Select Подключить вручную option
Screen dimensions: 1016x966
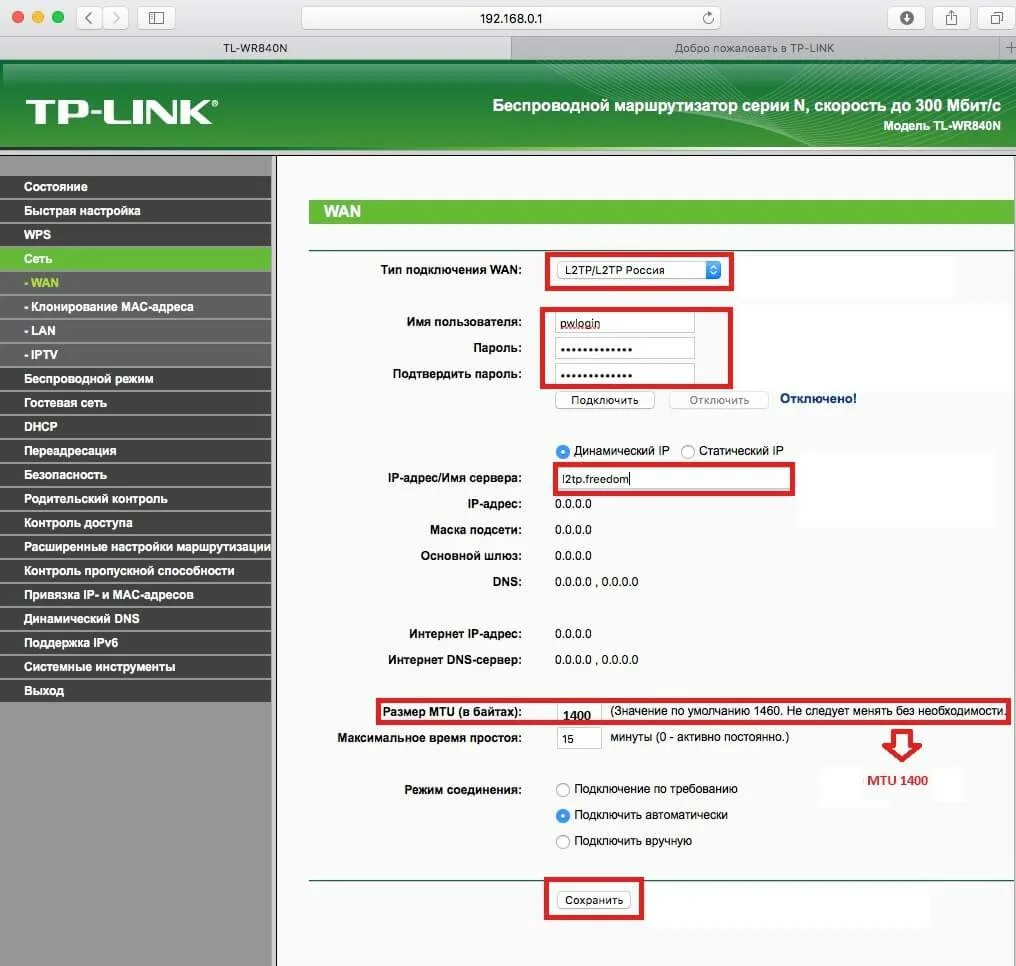point(563,841)
